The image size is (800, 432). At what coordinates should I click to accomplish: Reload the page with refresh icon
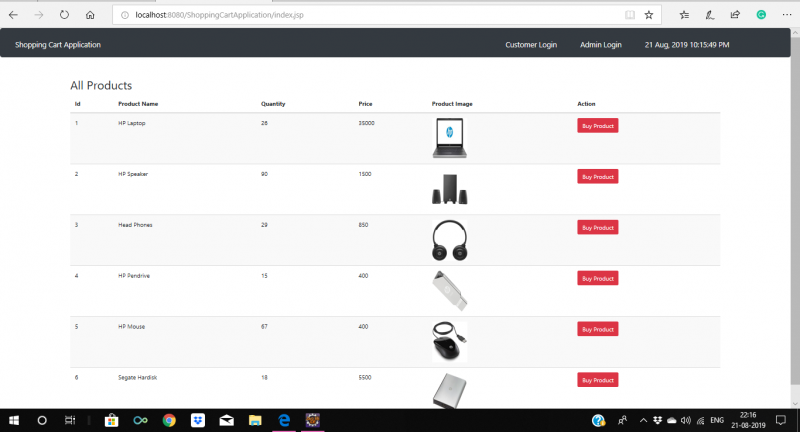(64, 15)
